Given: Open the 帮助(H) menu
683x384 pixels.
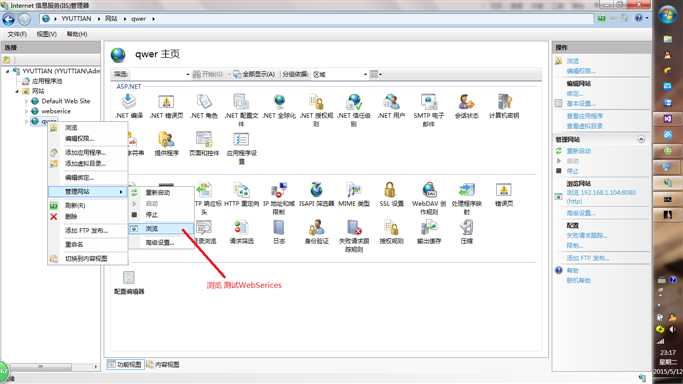Looking at the screenshot, I should [x=77, y=34].
